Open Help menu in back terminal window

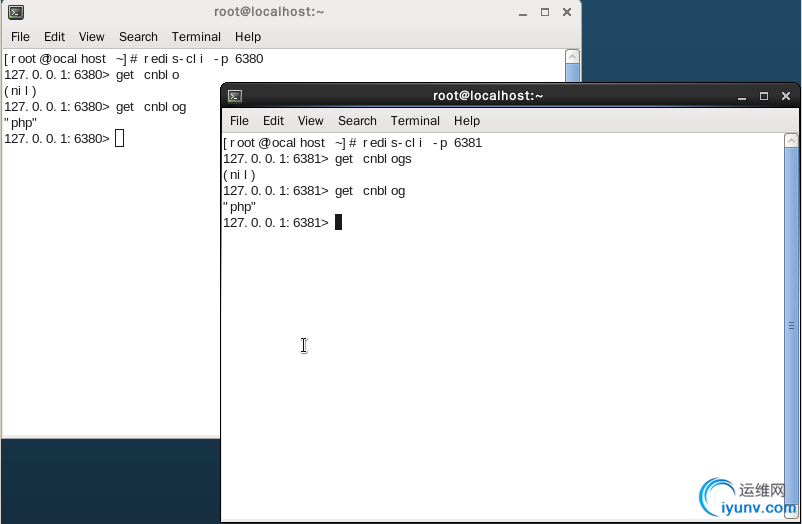point(248,37)
